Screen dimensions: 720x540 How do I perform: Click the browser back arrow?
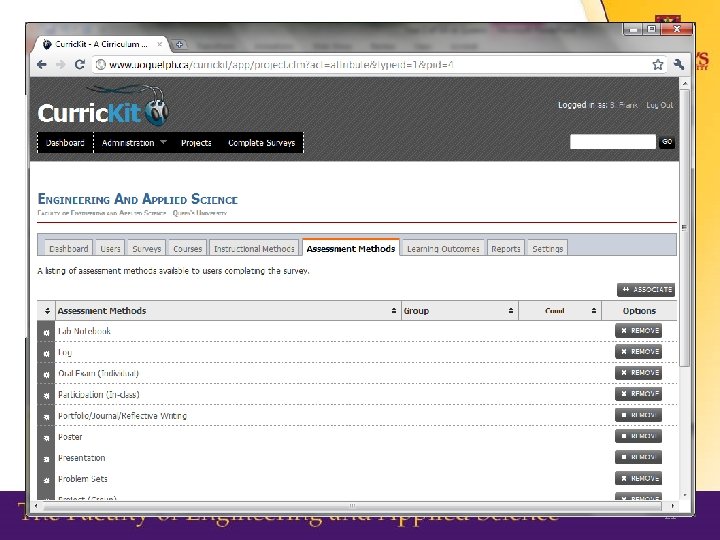coord(42,65)
